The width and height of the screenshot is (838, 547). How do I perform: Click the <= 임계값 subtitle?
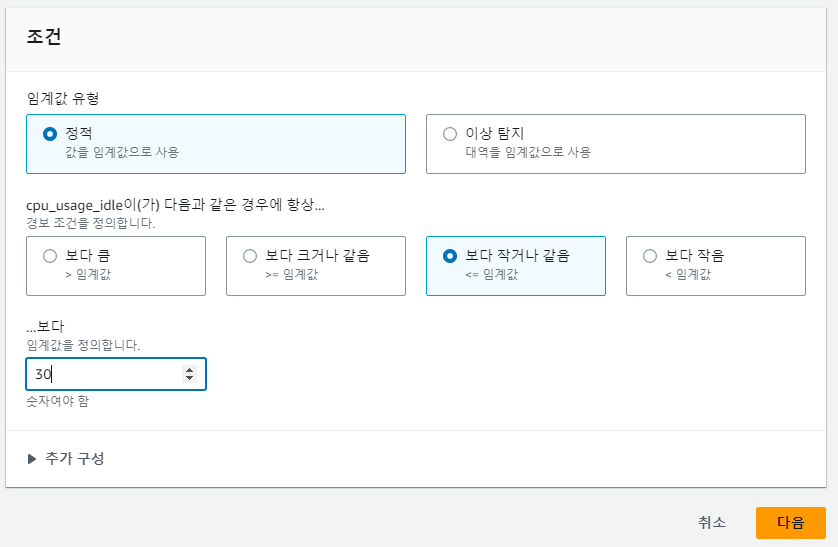(x=492, y=274)
